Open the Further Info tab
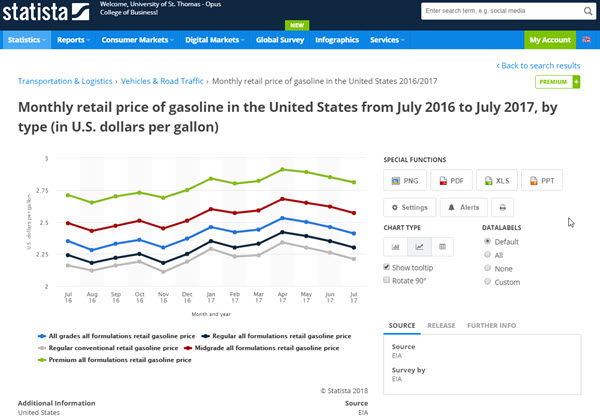600x418 pixels. [494, 326]
